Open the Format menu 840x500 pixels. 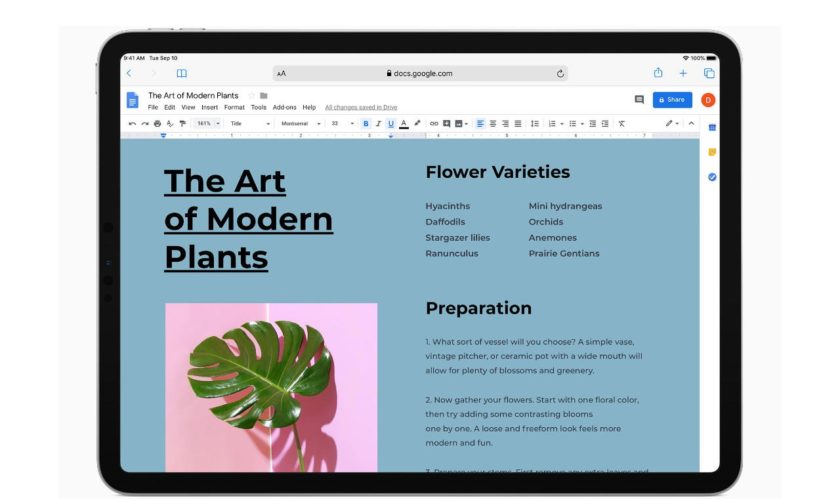click(234, 107)
